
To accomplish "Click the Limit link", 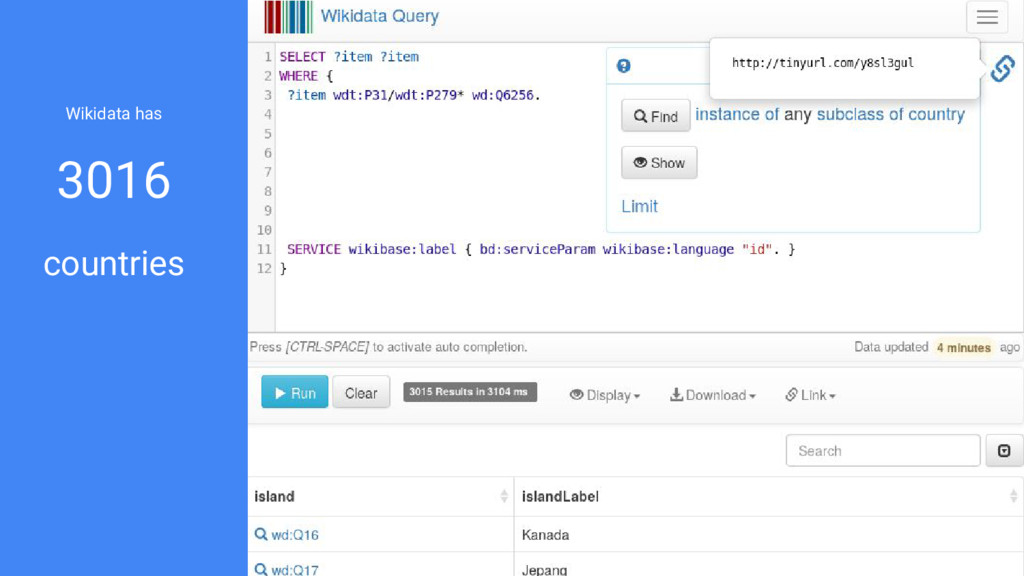I will pyautogui.click(x=639, y=206).
